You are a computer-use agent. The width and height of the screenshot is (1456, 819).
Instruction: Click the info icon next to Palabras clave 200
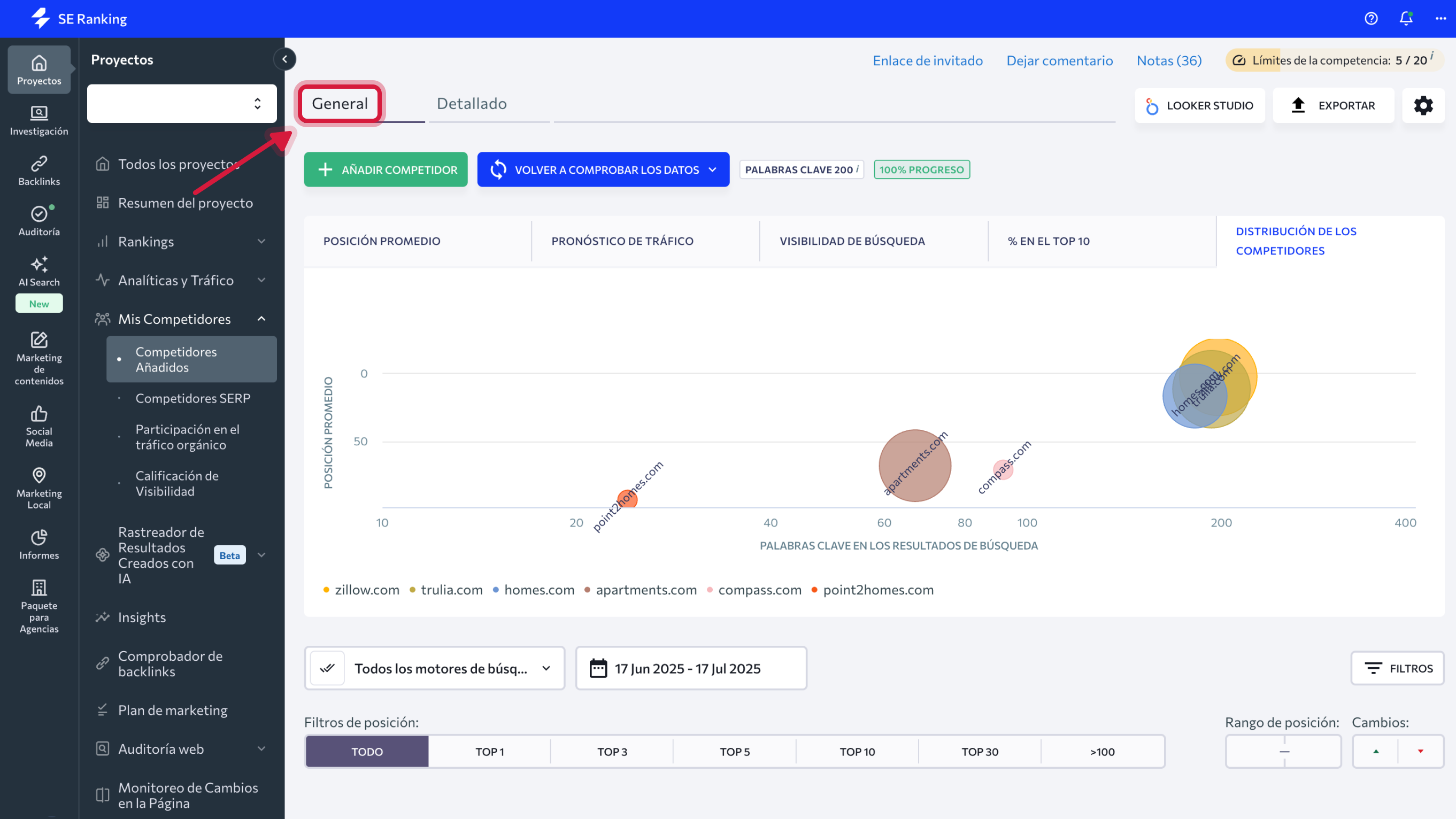pyautogui.click(x=858, y=168)
